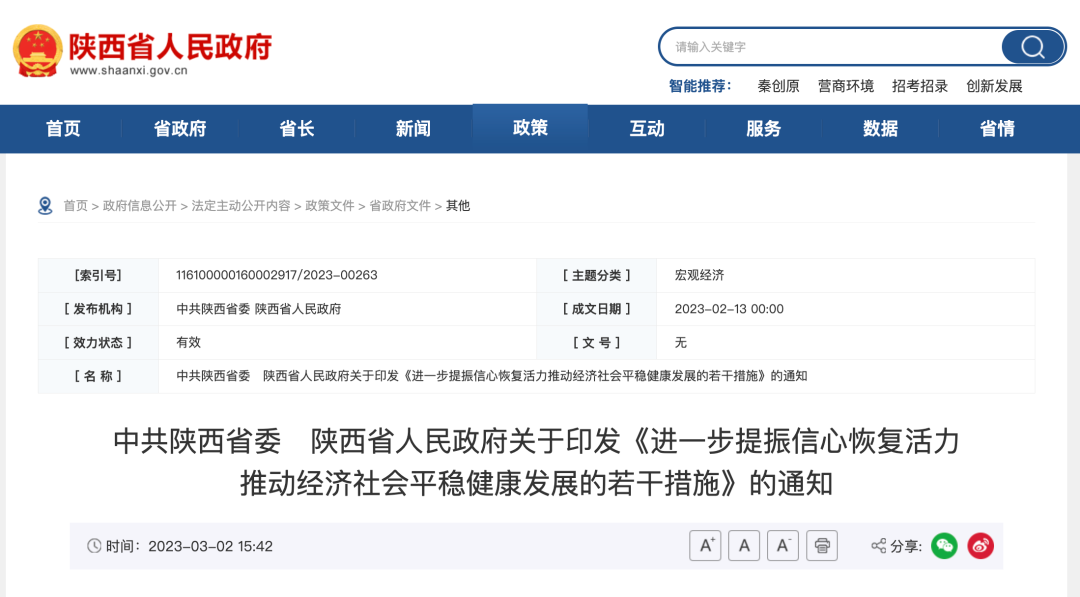Go to 首页 in the breadcrumb
Screen dimensions: 1080x597
[76, 206]
